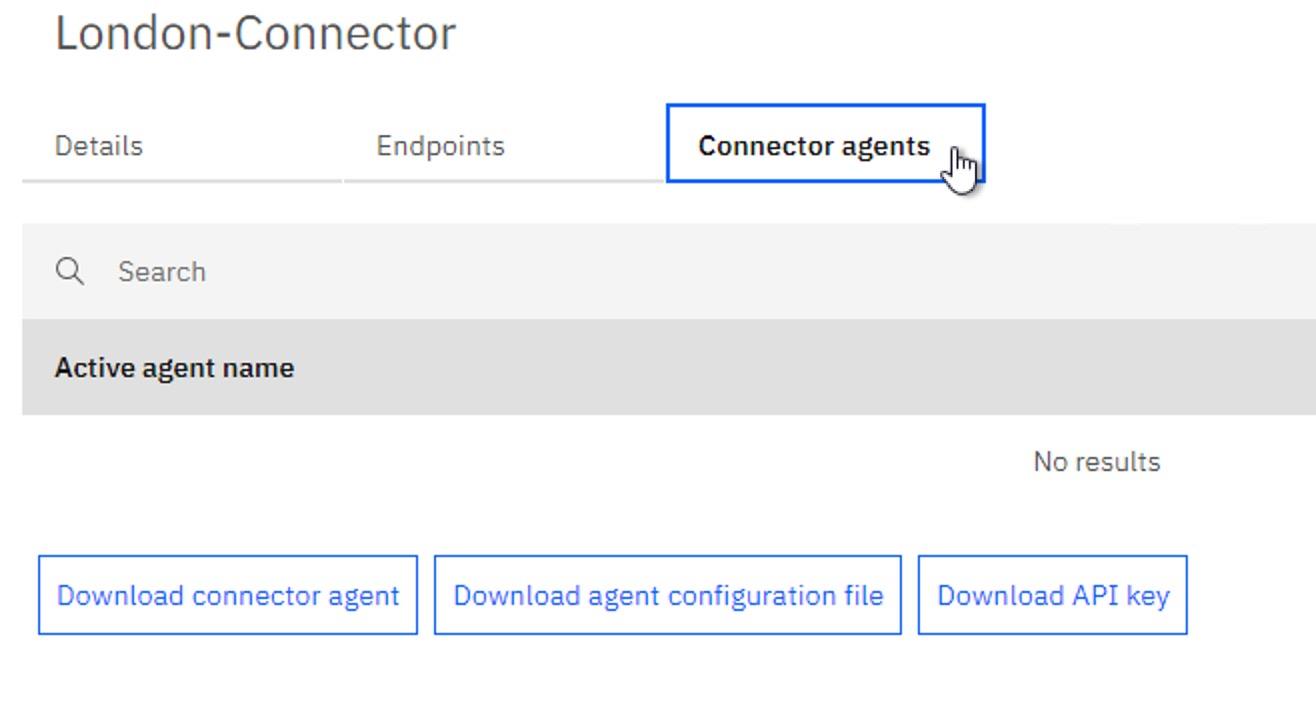Click Download API key
Viewport: 1316px width, 708px height.
pyautogui.click(x=1052, y=594)
